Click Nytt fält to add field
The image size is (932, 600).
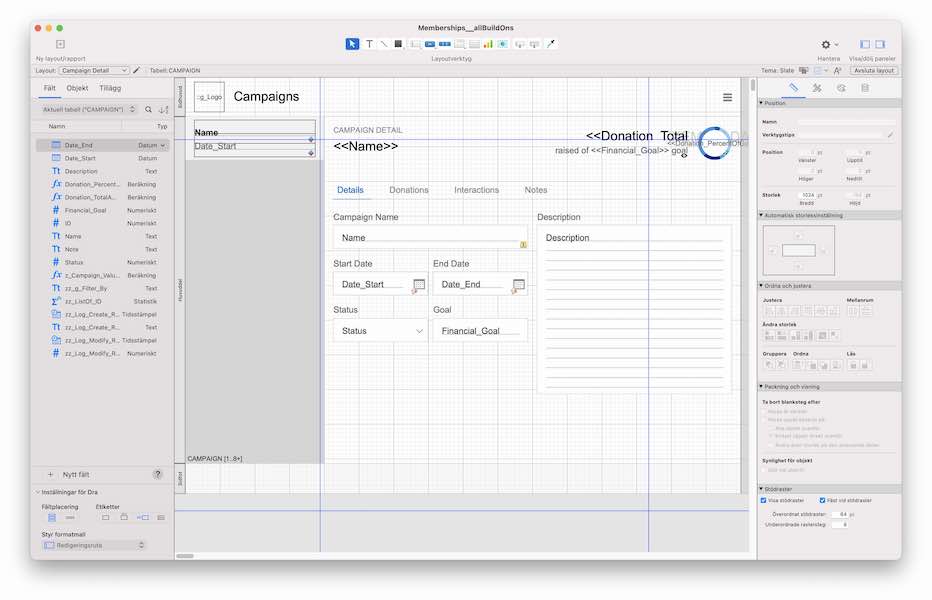76,474
